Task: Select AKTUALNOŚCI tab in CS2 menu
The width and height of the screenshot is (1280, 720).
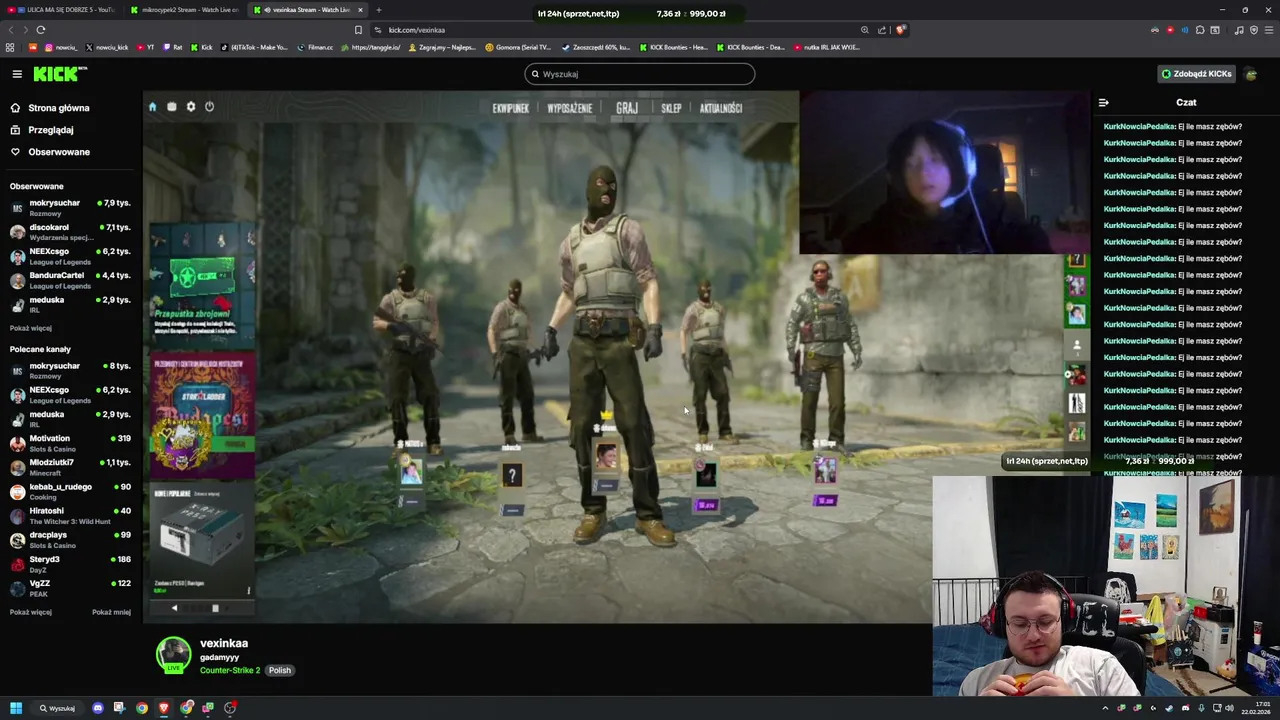Action: 721,108
